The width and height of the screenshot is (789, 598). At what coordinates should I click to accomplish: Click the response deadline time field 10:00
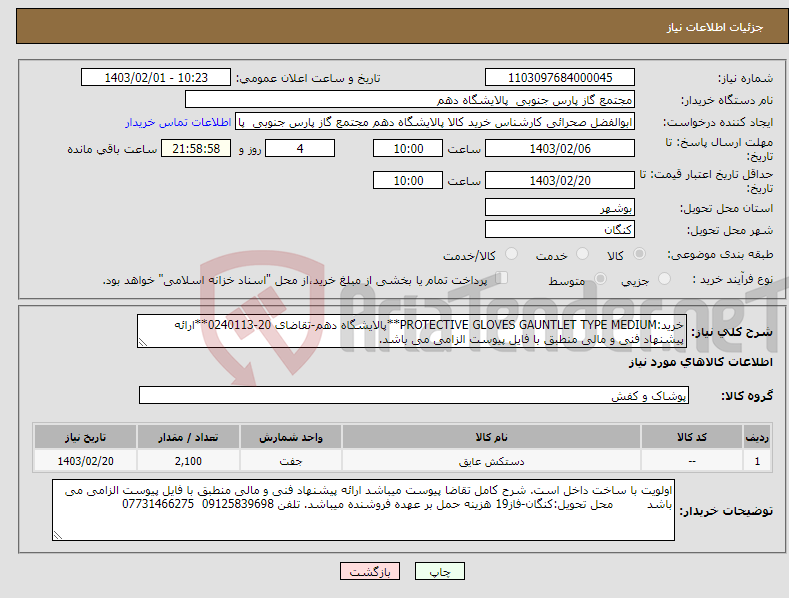tap(408, 148)
